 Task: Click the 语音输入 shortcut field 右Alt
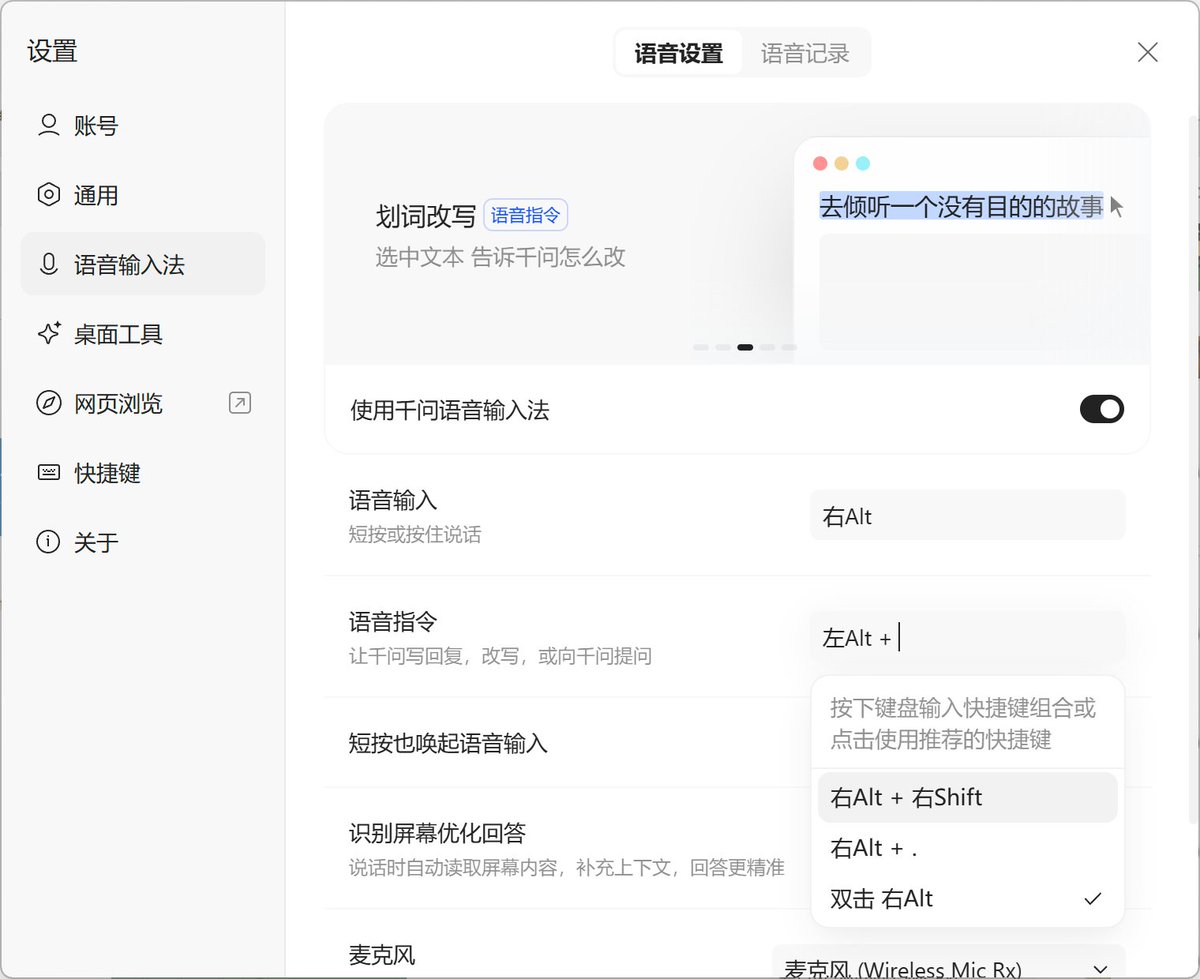[967, 516]
